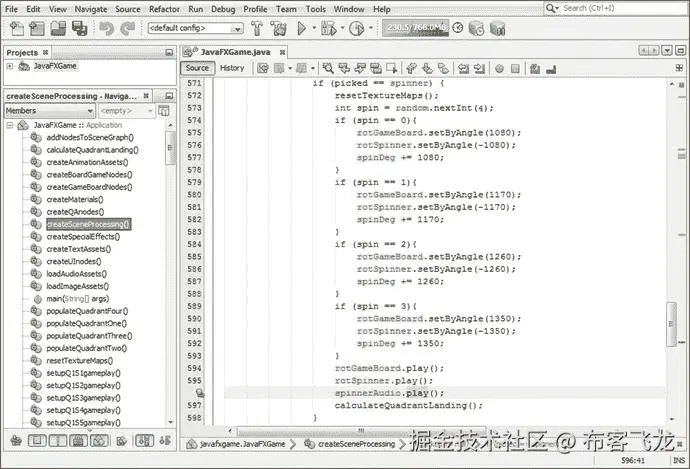Click the annotation icon beside line 596

tap(200, 392)
